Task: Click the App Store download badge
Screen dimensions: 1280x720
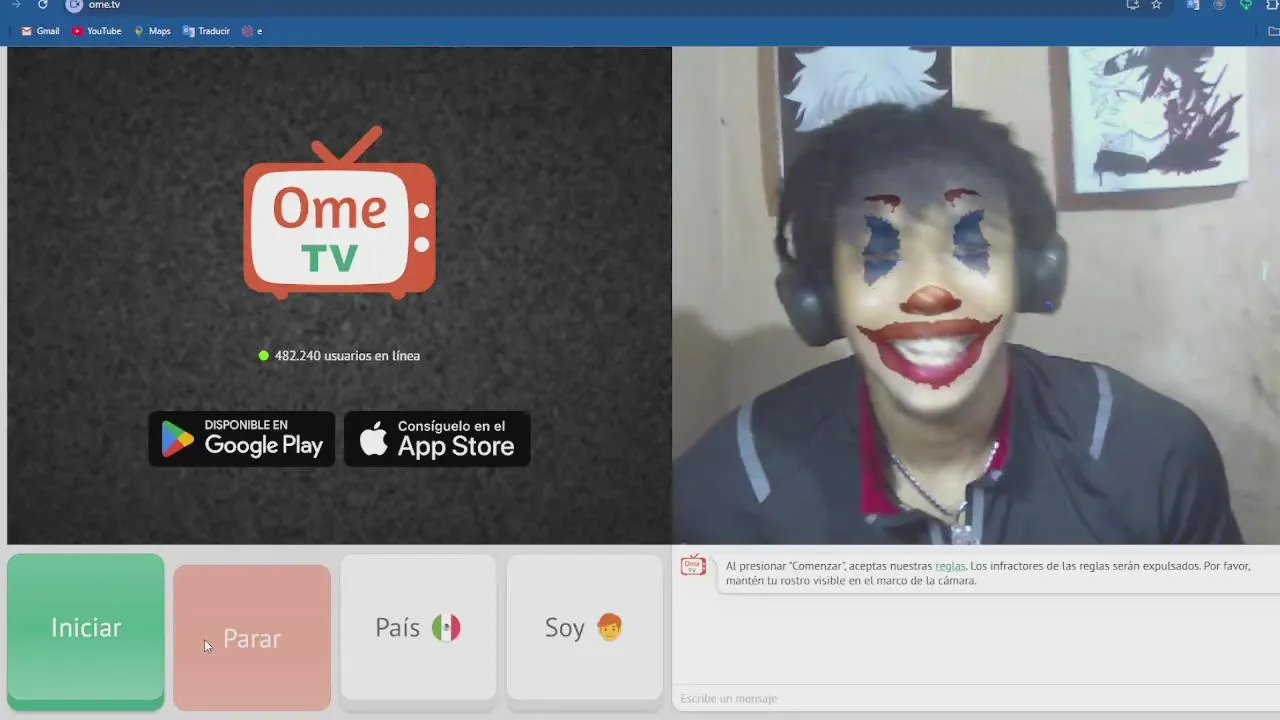Action: pyautogui.click(x=437, y=439)
